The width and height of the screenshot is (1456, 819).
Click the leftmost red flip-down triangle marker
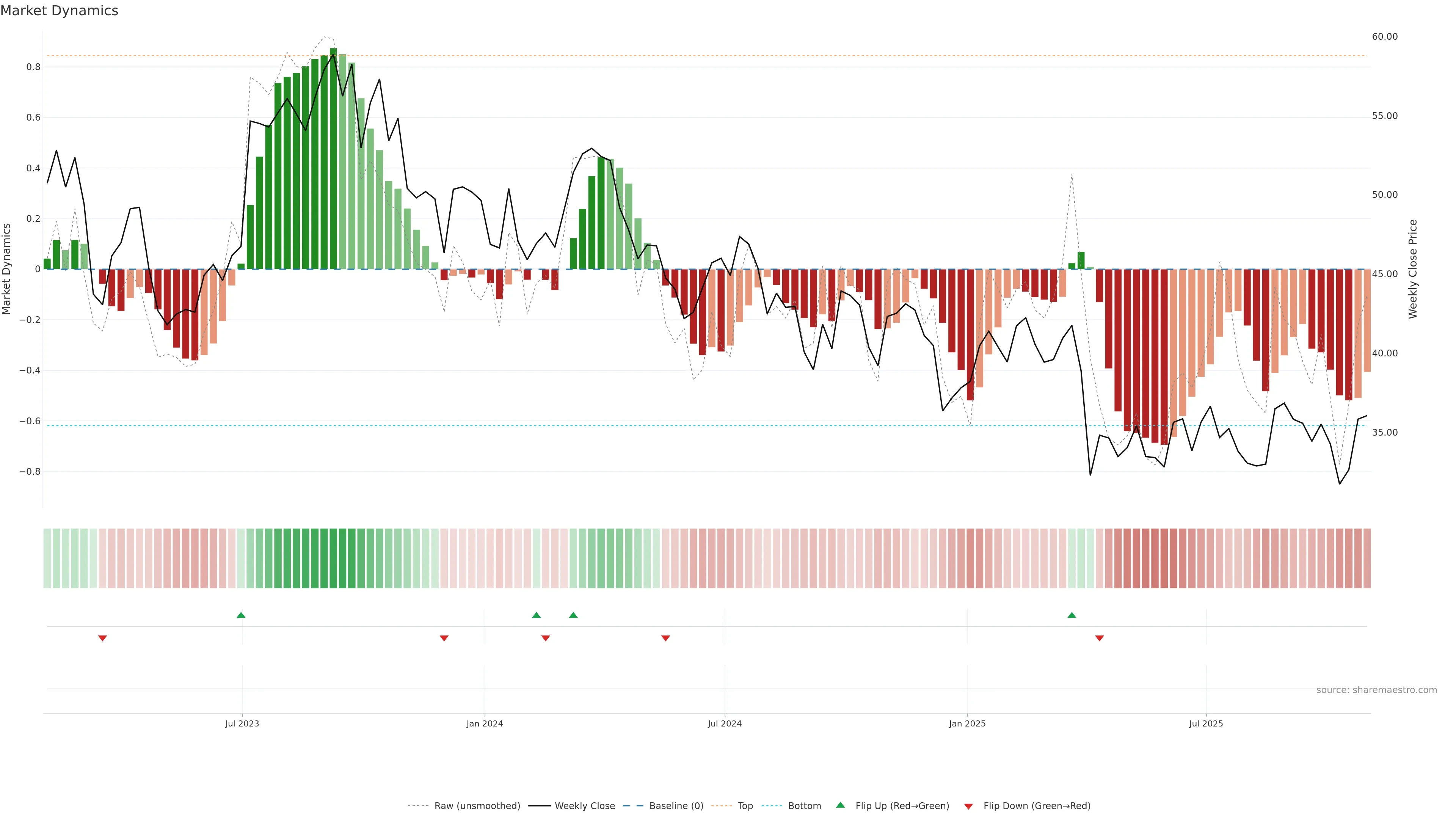102,638
